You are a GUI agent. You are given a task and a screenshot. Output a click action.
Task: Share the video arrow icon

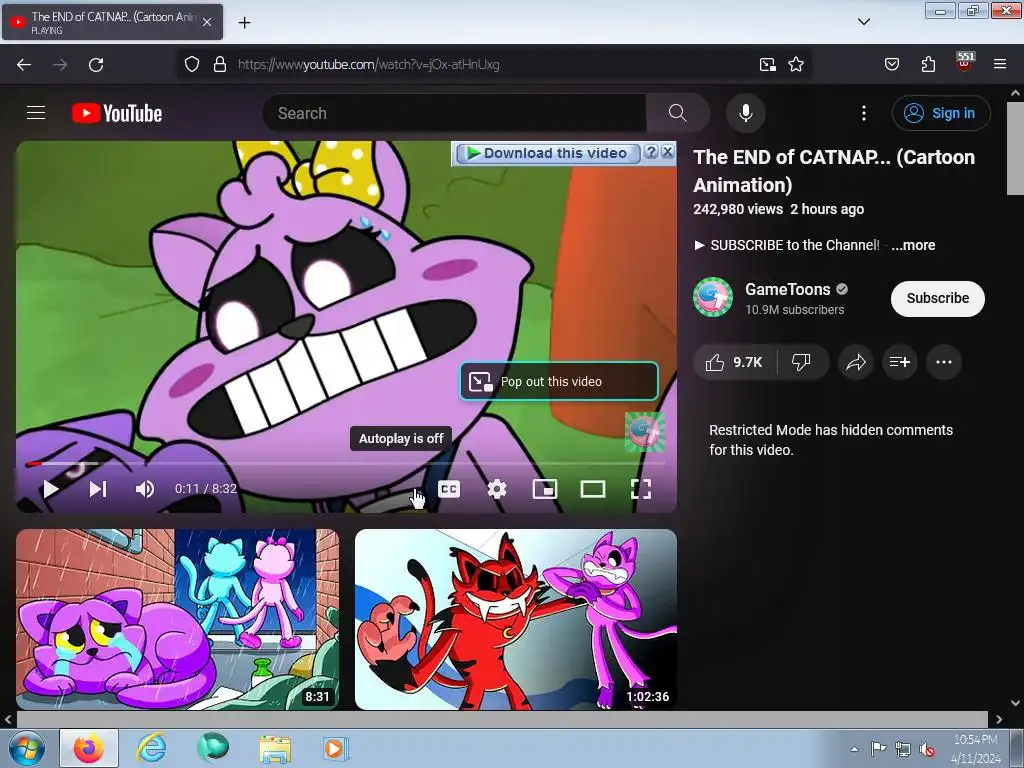856,362
